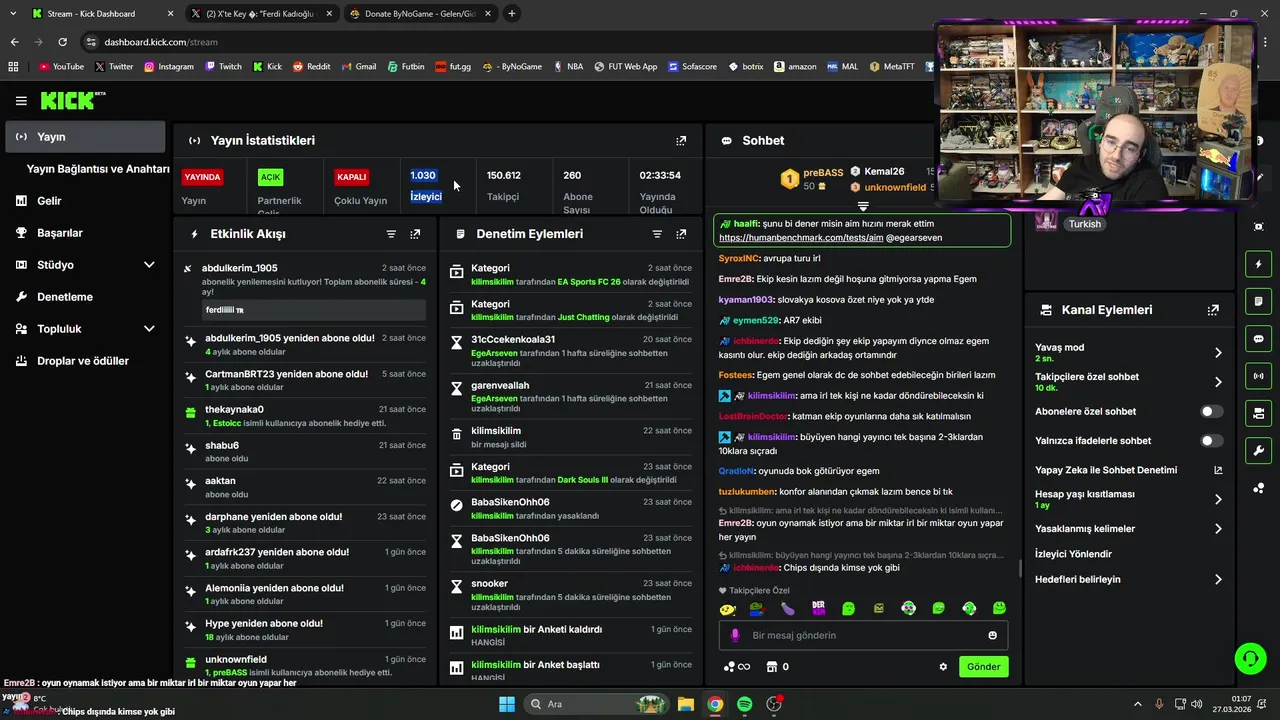Open Yayın Bağlantısı ve Anahtarı page
This screenshot has height=720, width=1280.
[98, 169]
